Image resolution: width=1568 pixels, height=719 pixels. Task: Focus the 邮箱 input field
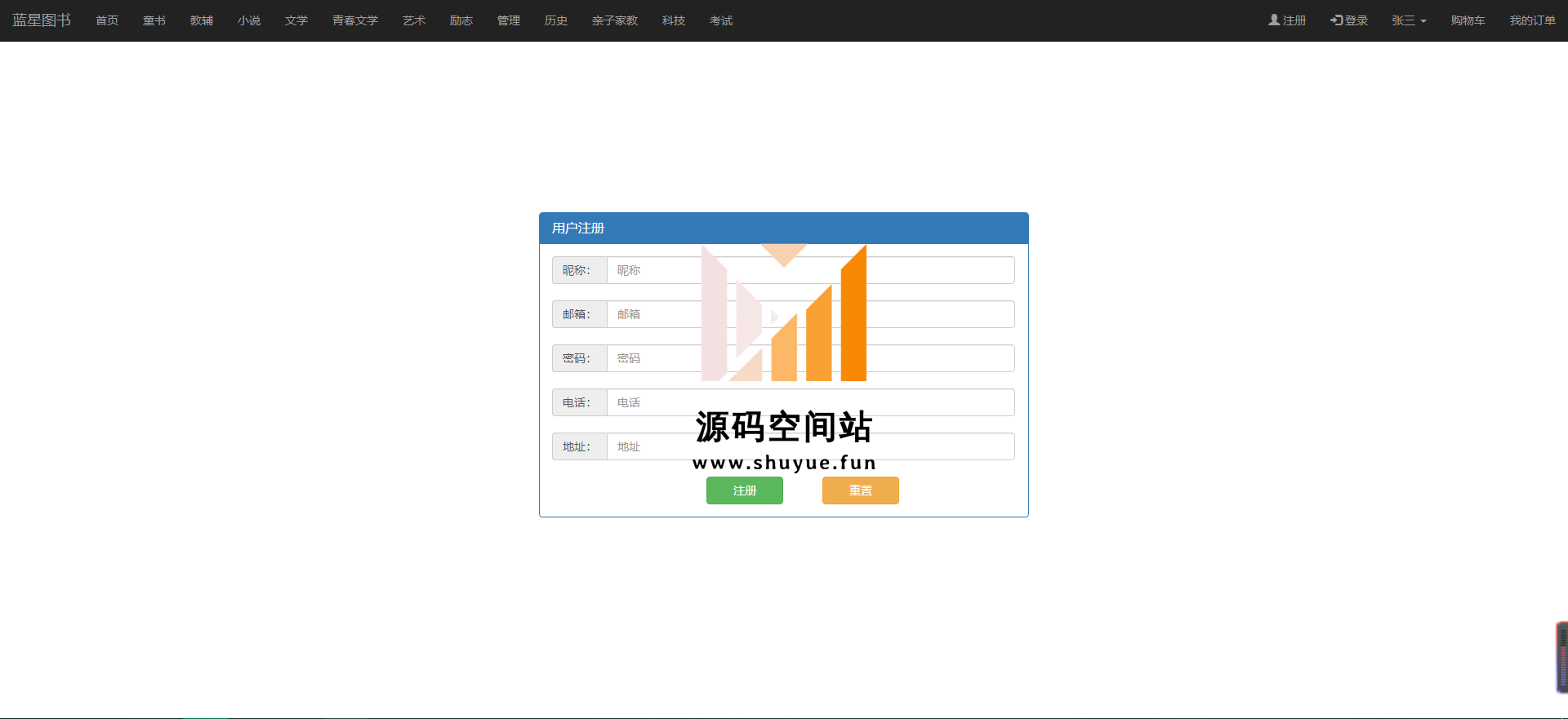pyautogui.click(x=811, y=314)
